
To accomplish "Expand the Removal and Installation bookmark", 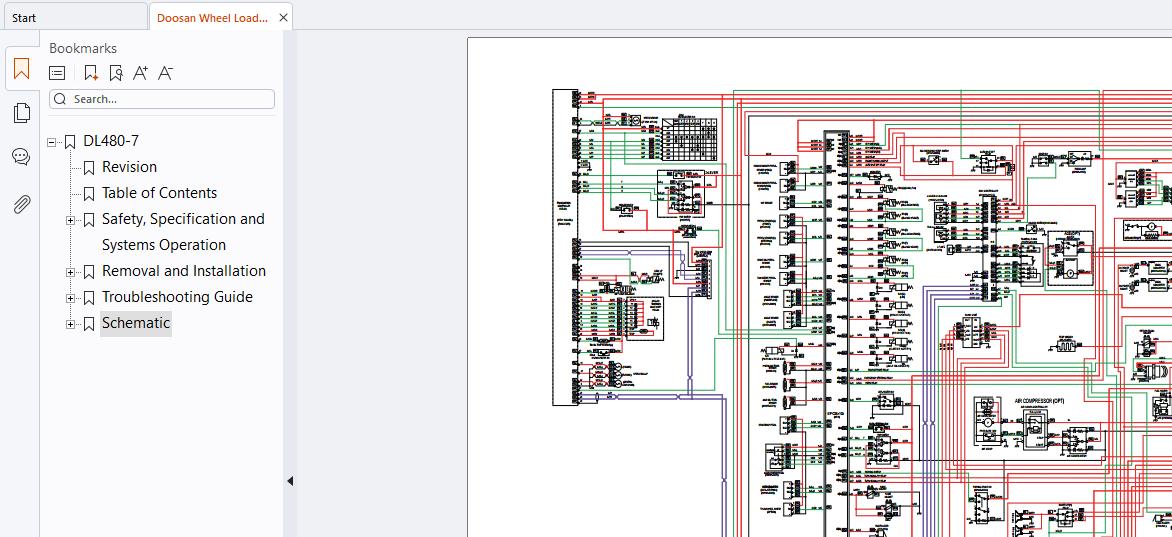I will tap(70, 272).
